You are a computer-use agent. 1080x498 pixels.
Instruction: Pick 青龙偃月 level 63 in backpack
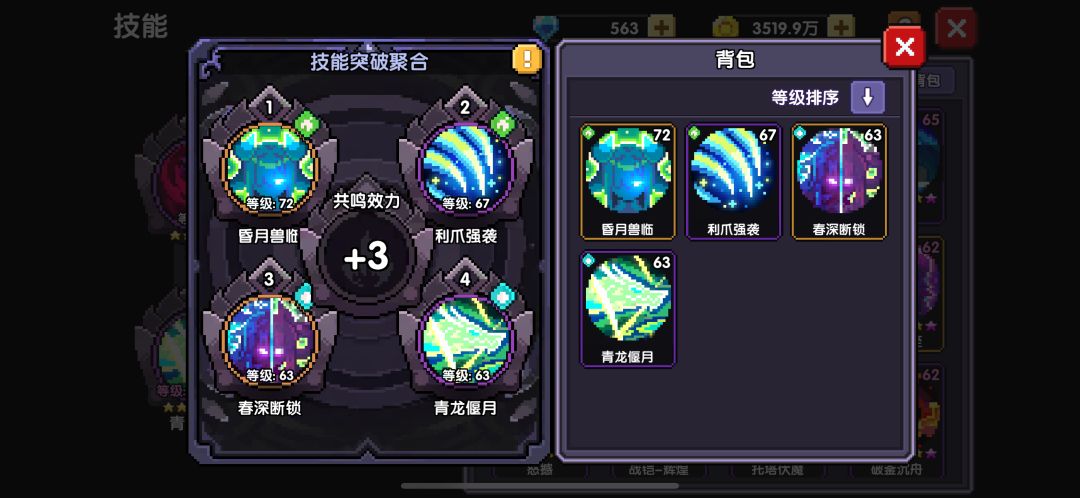click(627, 309)
